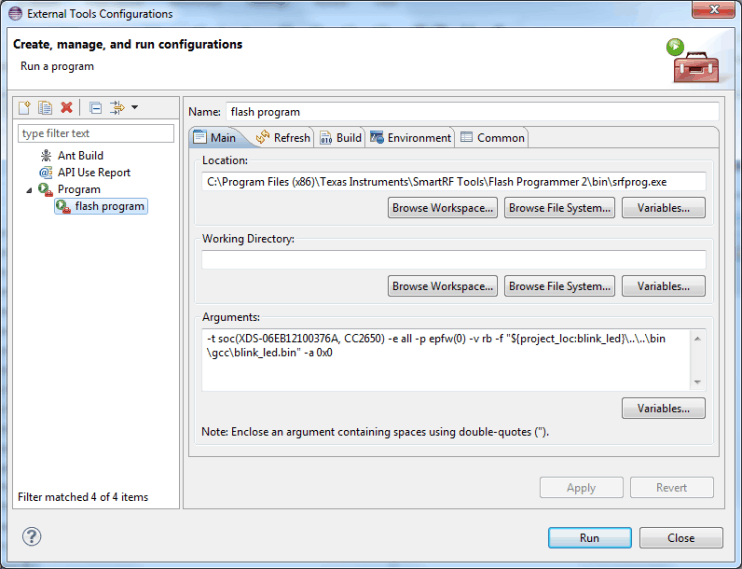Click the Location path field

(x=454, y=182)
